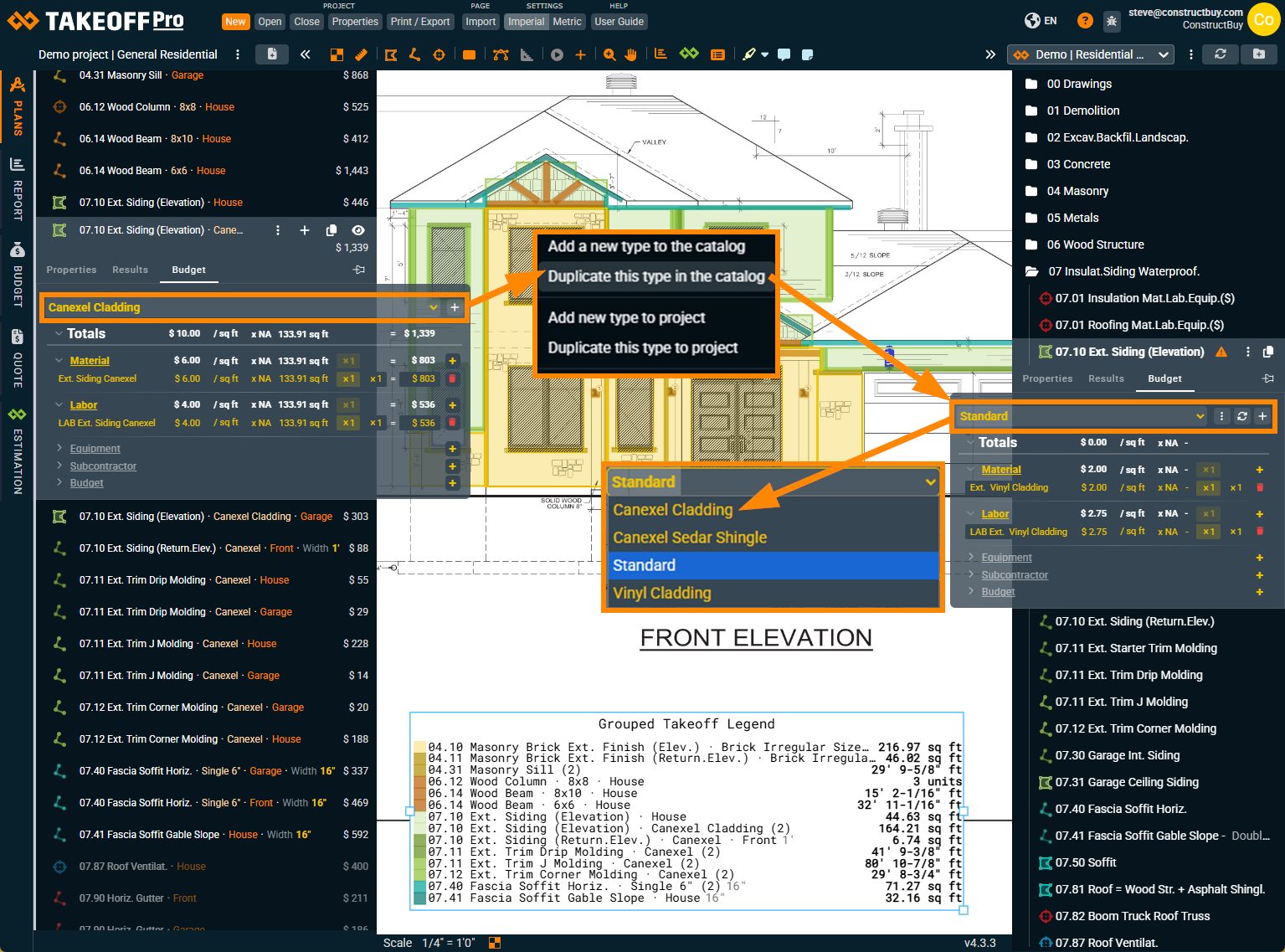This screenshot has height=952, width=1285.
Task: Click the pin icon beside left Budget tab
Action: click(x=359, y=270)
